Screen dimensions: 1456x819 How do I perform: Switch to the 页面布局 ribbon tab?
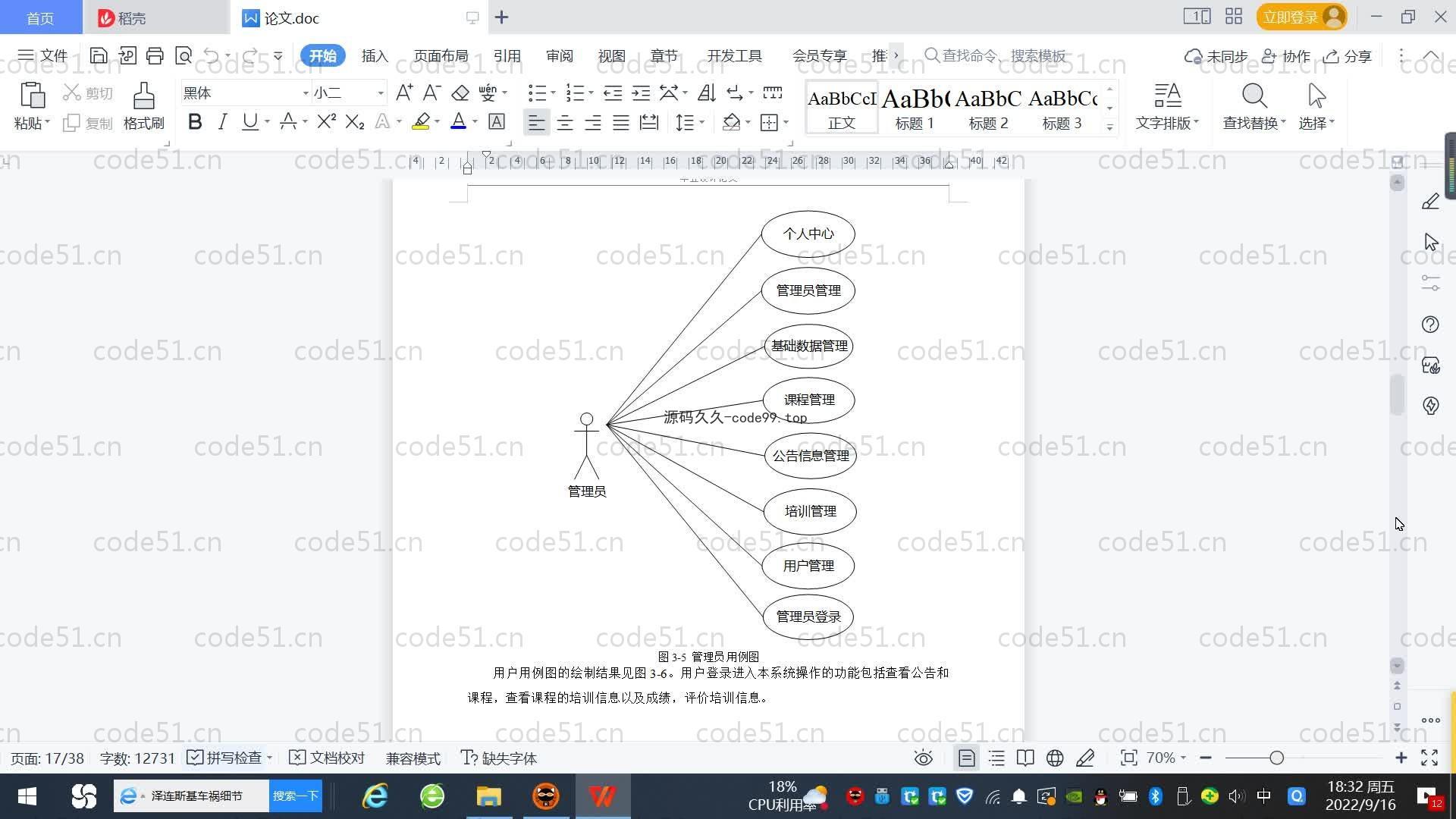click(x=441, y=55)
